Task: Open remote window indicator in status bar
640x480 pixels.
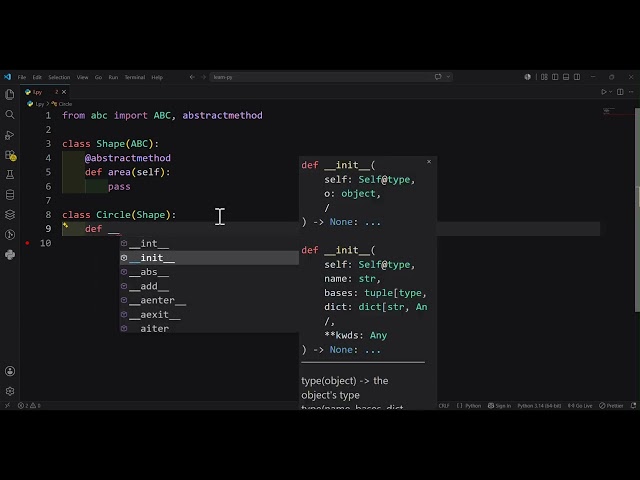Action: pos(7,405)
